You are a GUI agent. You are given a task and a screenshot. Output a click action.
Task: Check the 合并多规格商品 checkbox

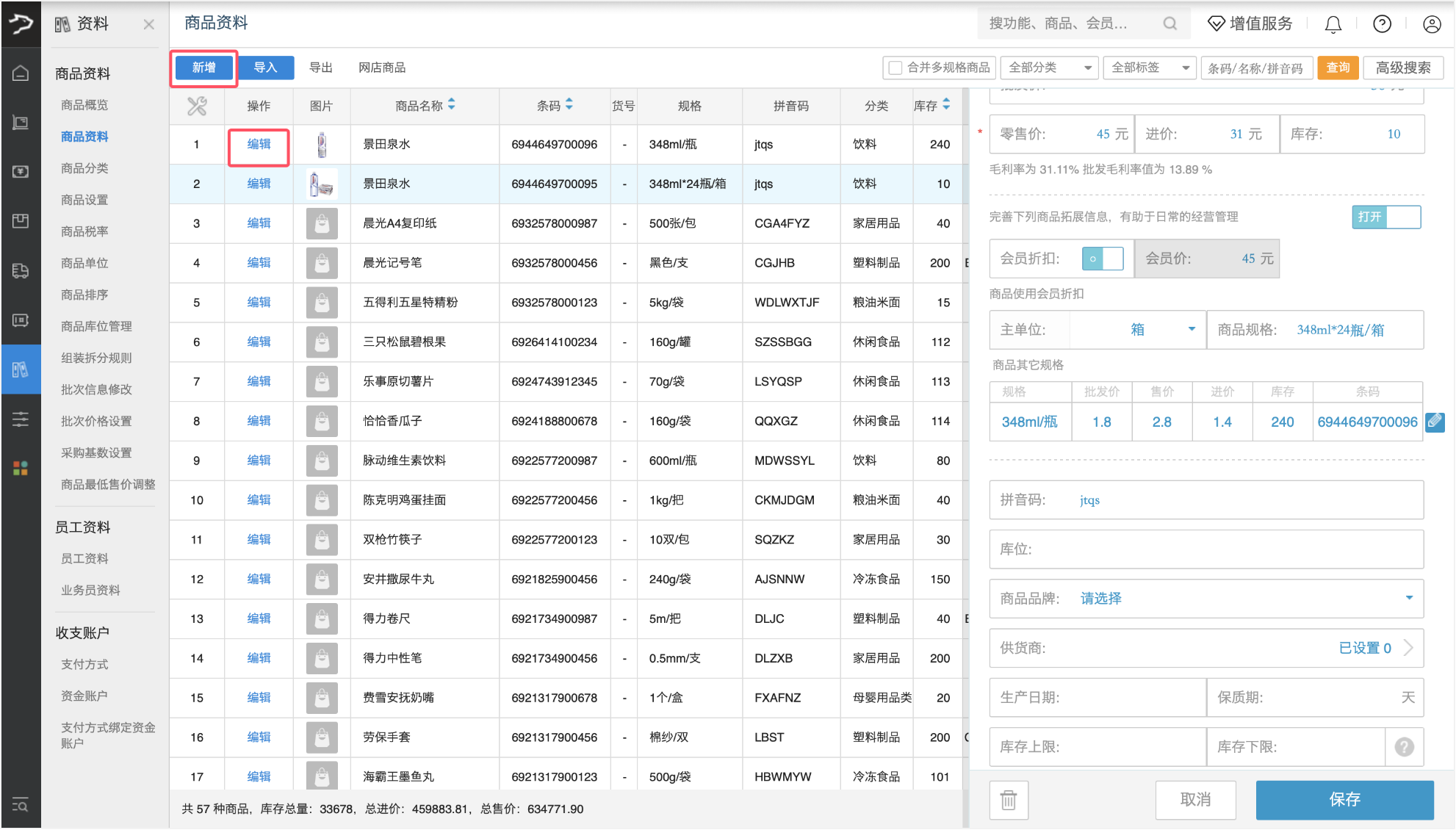[x=895, y=68]
